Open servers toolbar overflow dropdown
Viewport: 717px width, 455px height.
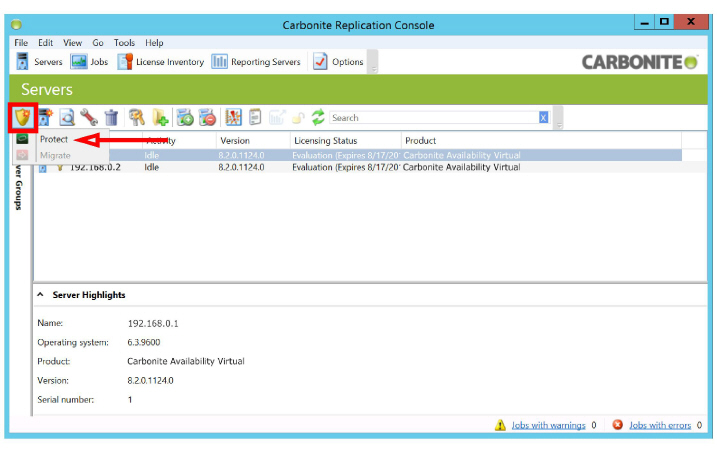(559, 118)
